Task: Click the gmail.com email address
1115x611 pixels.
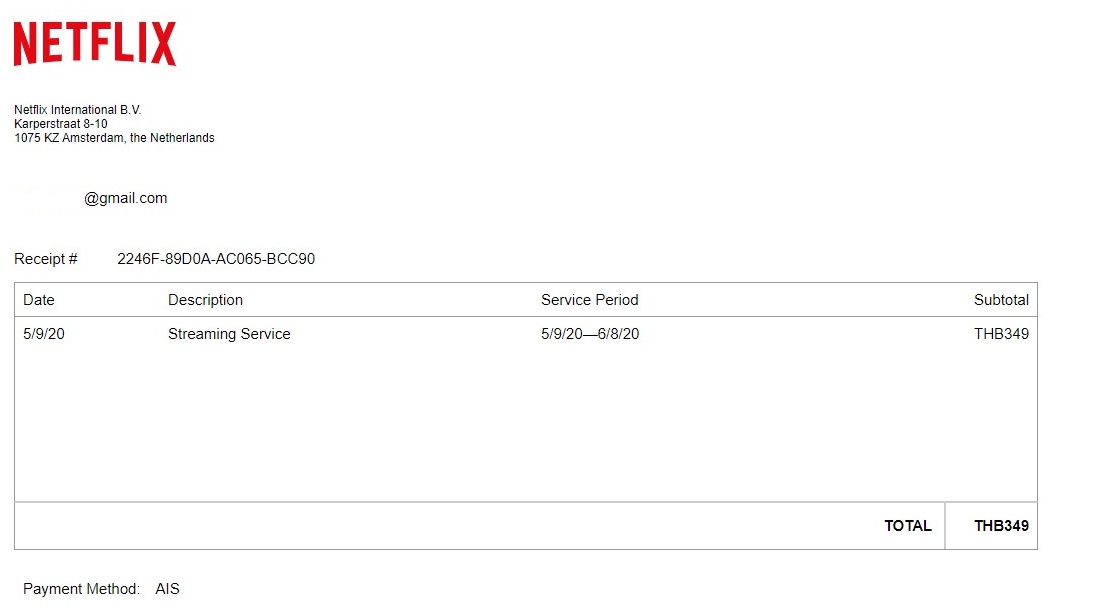Action: click(125, 198)
